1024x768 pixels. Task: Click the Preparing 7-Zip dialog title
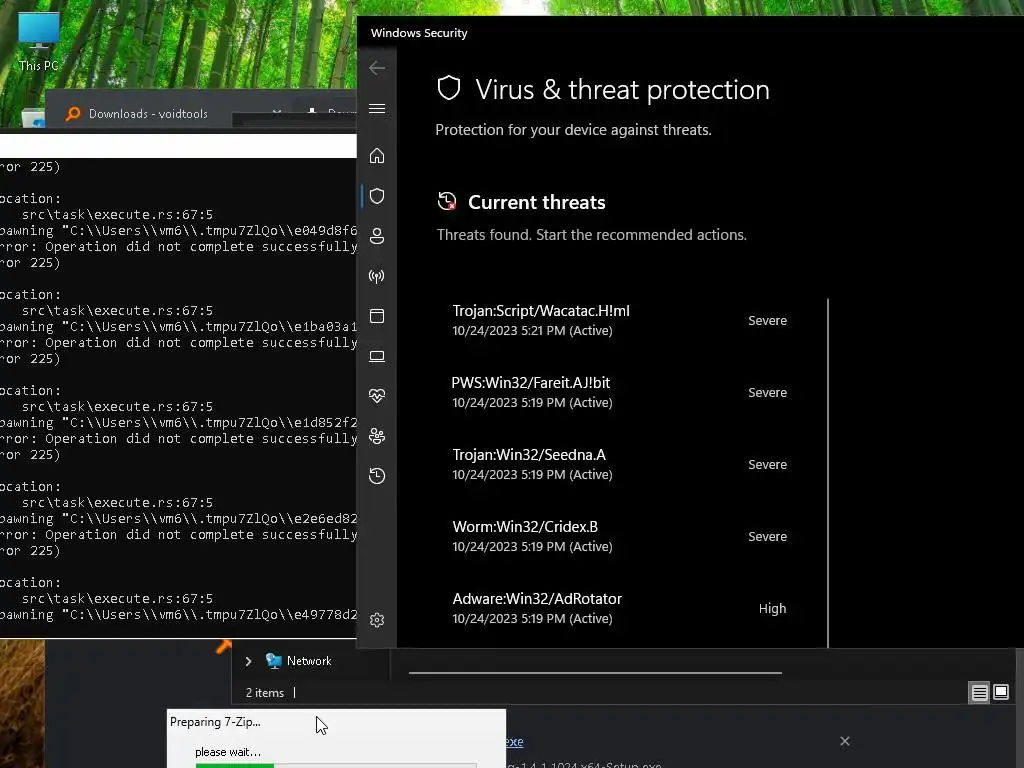tap(216, 722)
